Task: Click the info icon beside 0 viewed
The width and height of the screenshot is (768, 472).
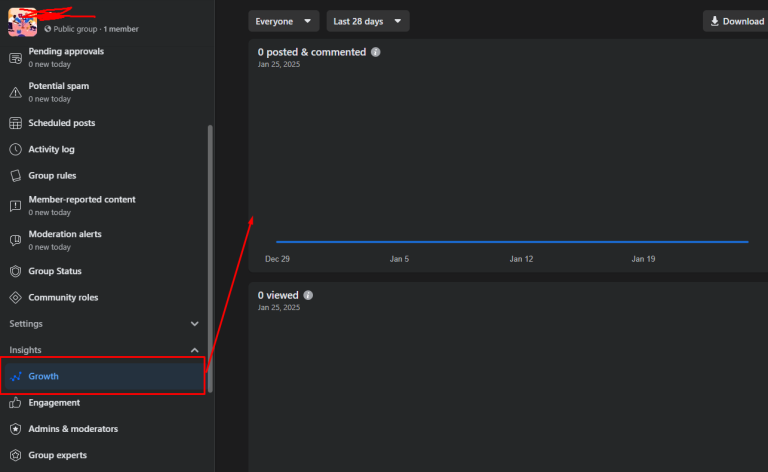Action: click(x=308, y=295)
